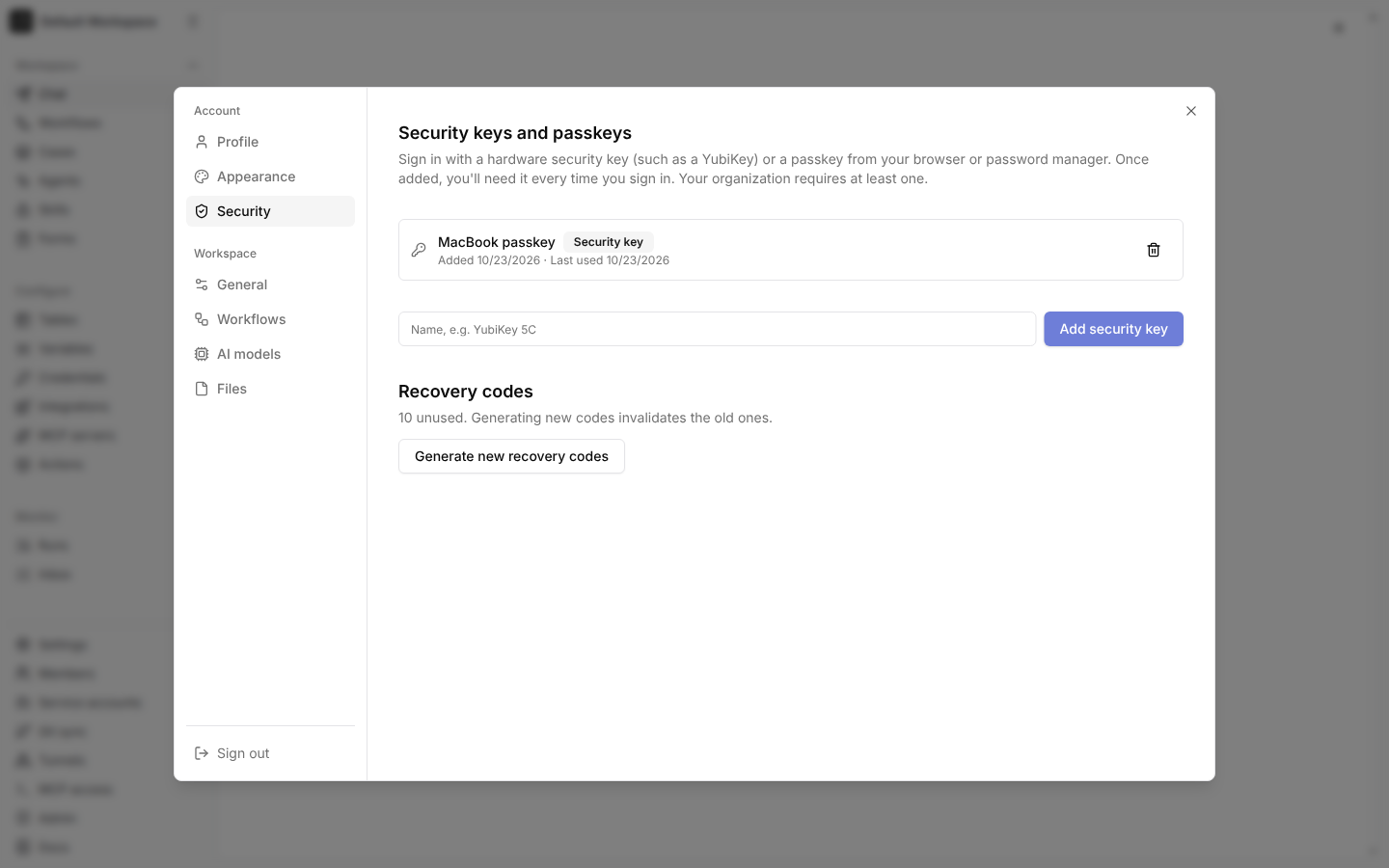Focus the security key name field
1389x868 pixels.
click(717, 329)
